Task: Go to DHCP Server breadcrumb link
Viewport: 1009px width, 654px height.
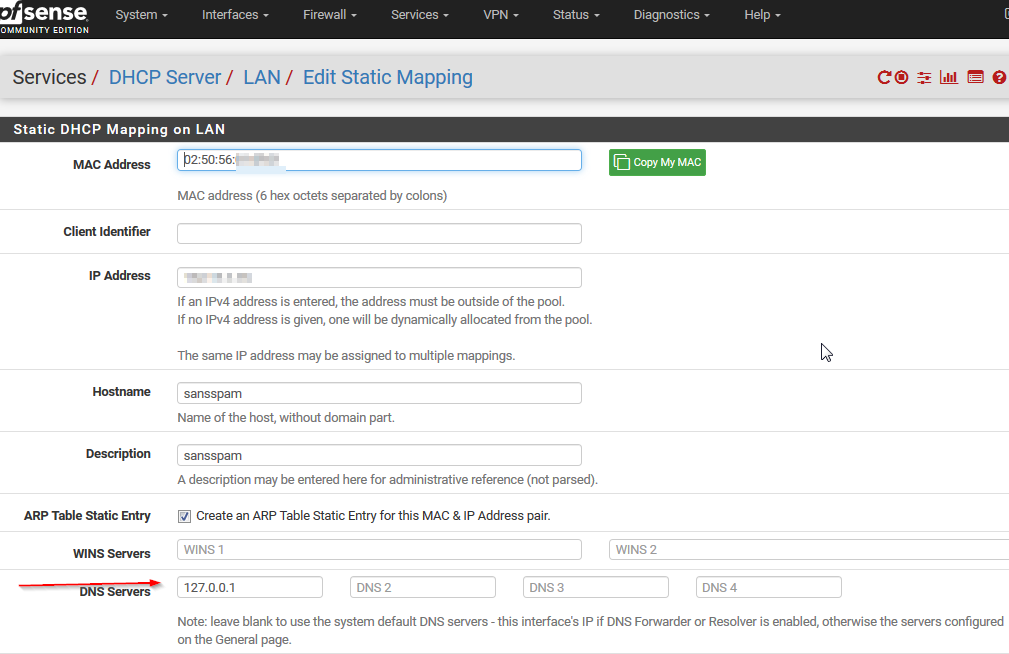Action: click(x=164, y=78)
